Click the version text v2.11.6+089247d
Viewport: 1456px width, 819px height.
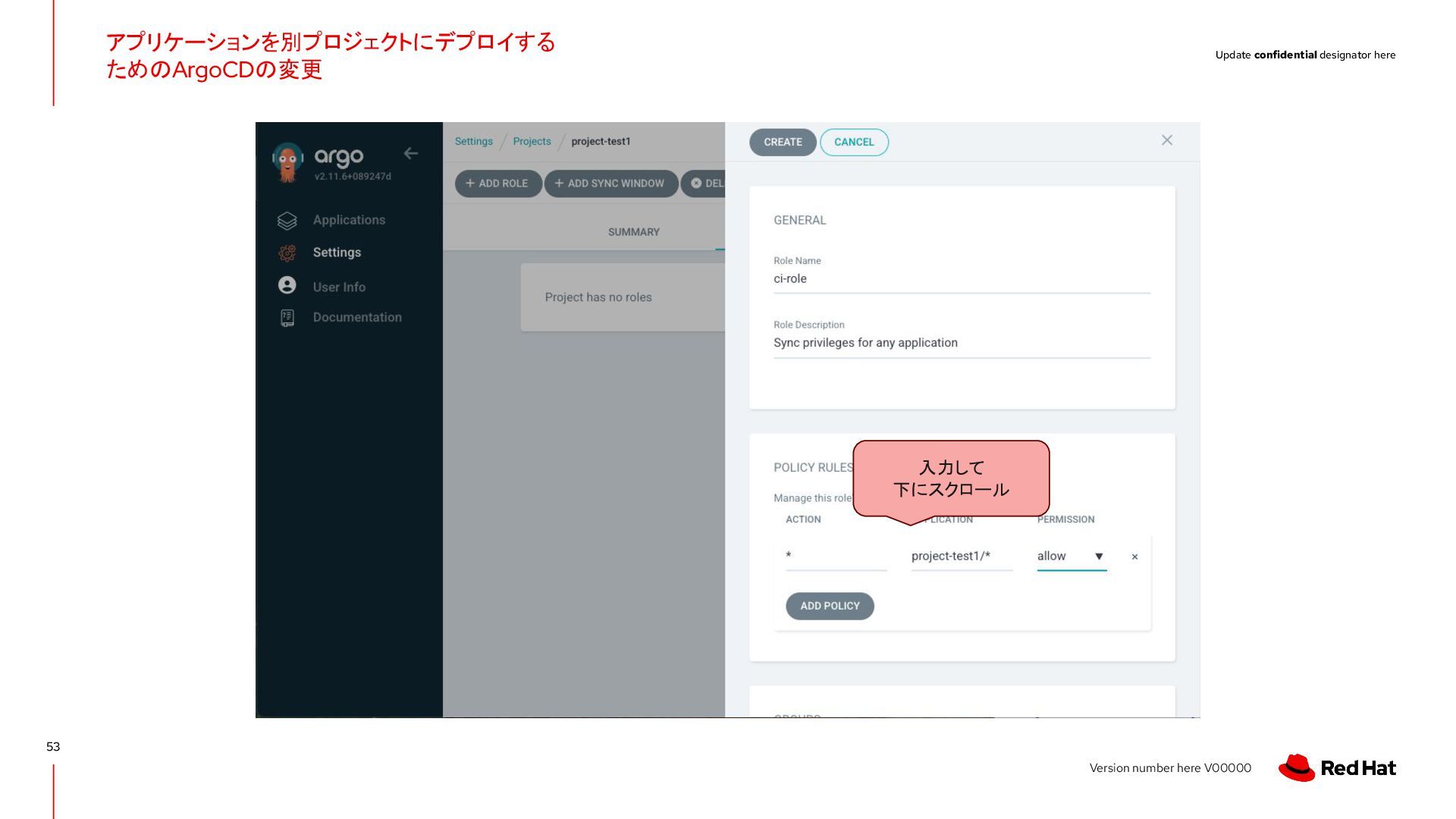point(353,177)
